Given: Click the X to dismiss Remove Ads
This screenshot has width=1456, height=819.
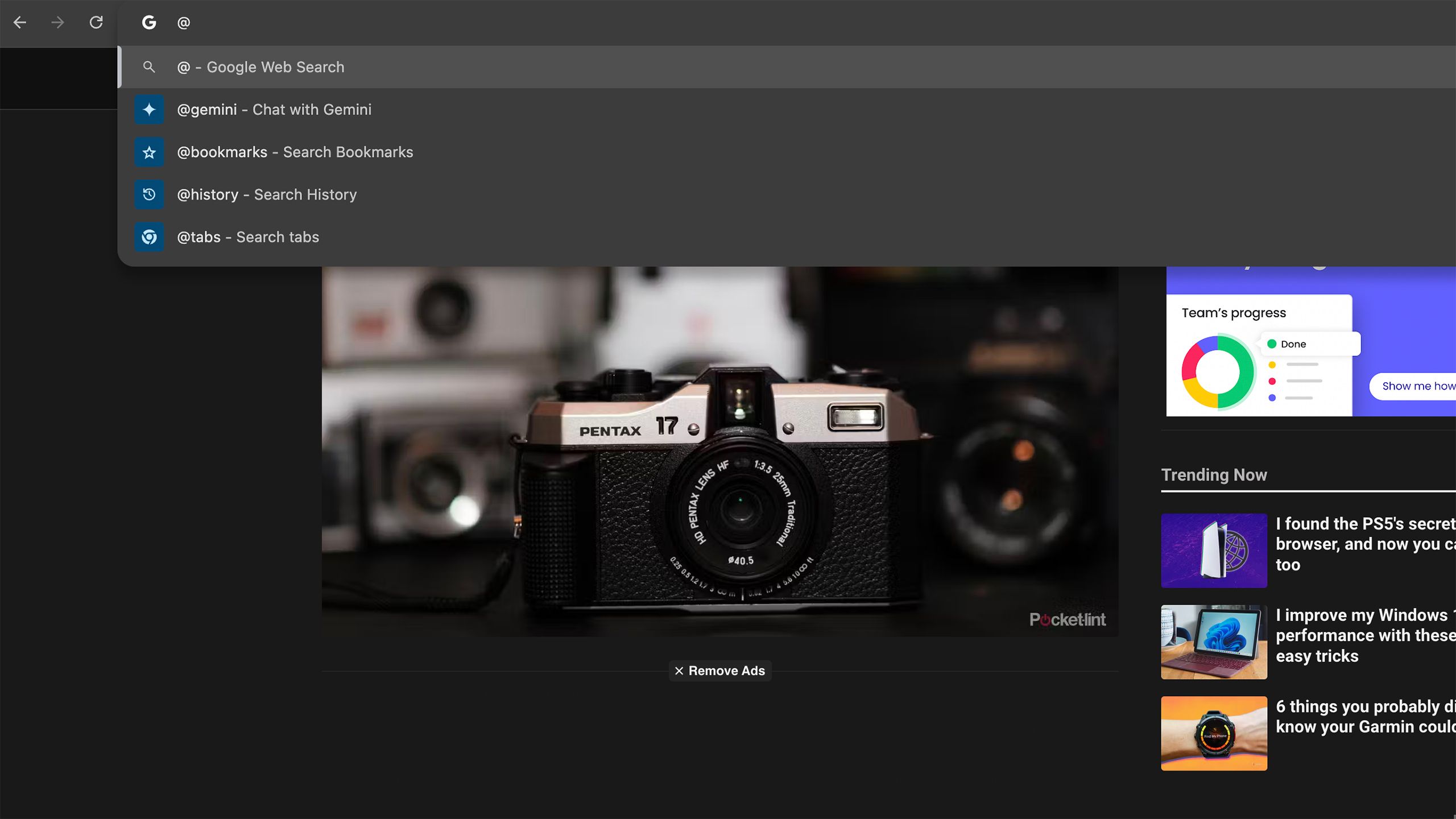Looking at the screenshot, I should coord(679,670).
